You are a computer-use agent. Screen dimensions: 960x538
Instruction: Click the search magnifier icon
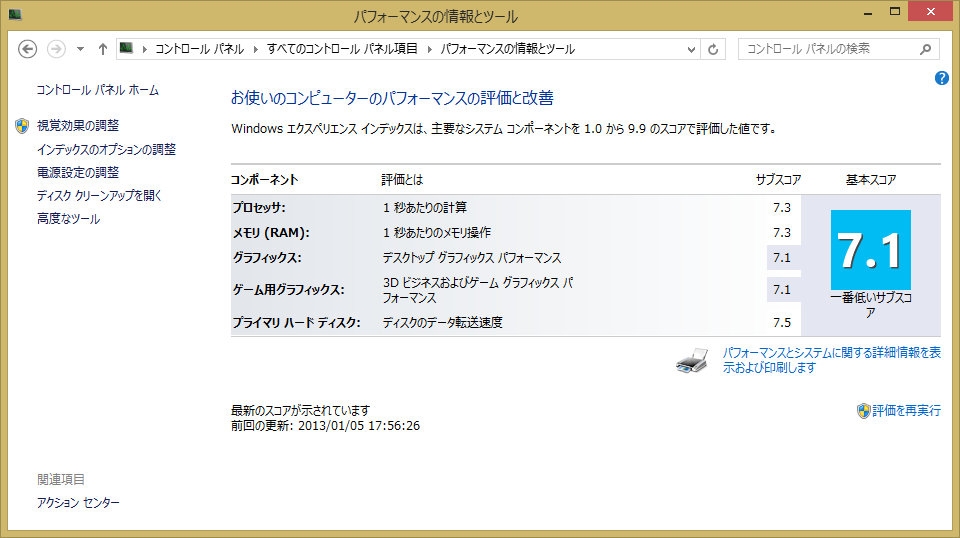926,49
